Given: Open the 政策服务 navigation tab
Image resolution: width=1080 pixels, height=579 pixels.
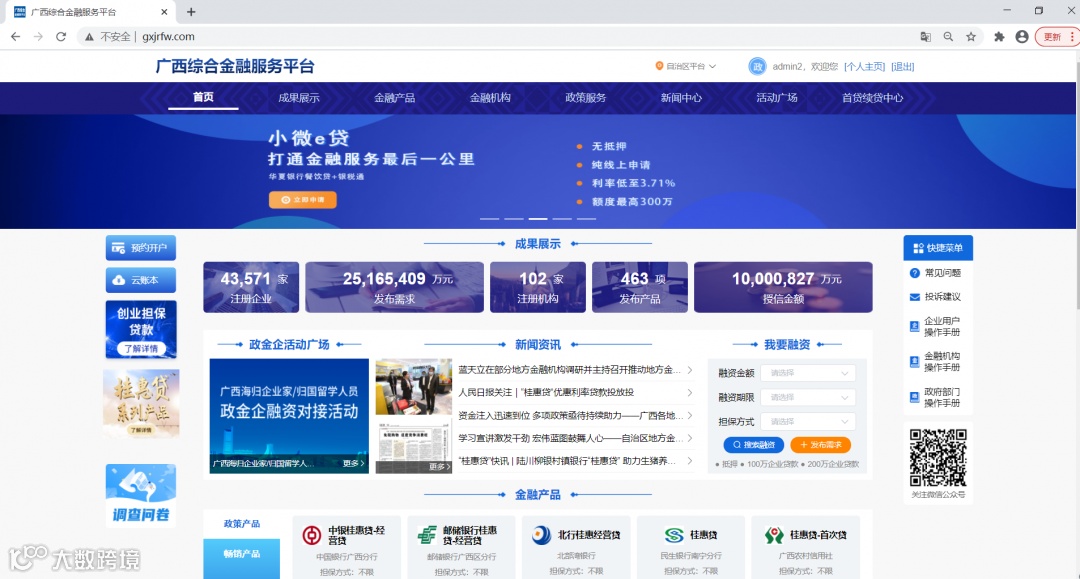Looking at the screenshot, I should click(x=586, y=98).
